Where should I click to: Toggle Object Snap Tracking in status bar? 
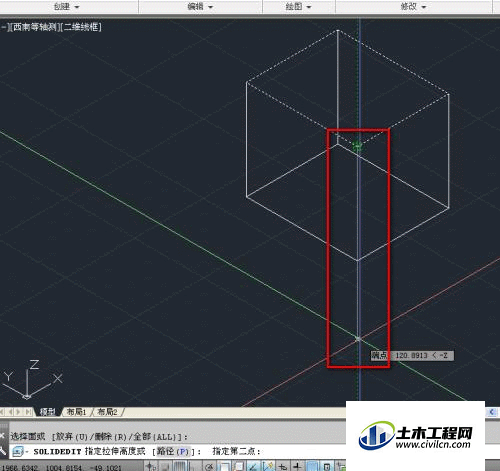coord(253,466)
